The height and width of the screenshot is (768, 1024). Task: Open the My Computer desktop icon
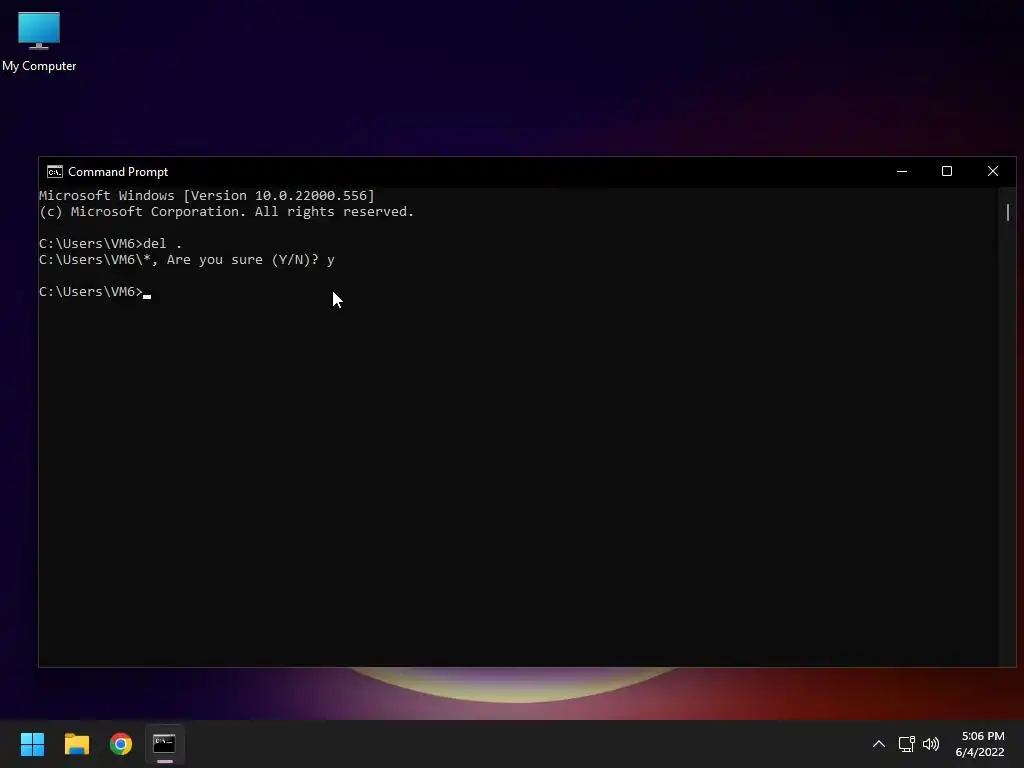[x=39, y=42]
